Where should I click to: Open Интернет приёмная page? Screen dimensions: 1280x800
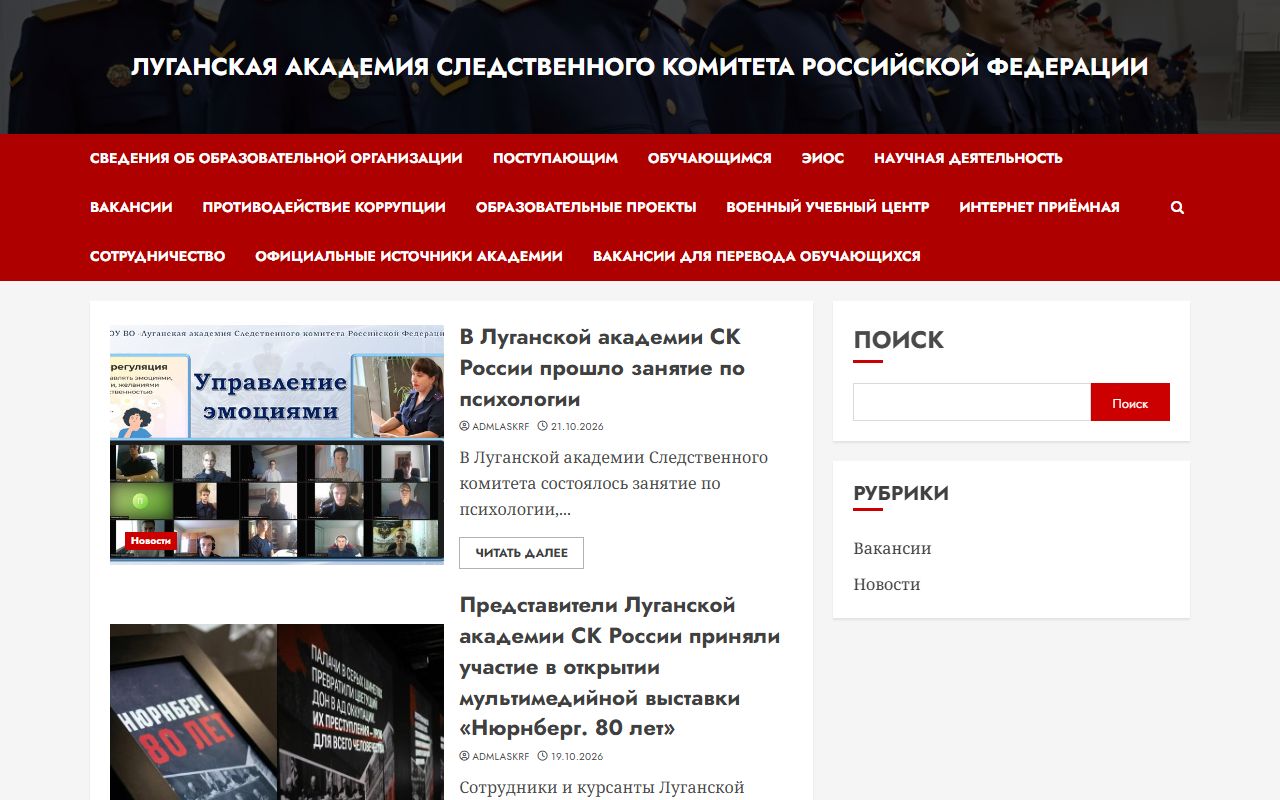(x=1039, y=207)
